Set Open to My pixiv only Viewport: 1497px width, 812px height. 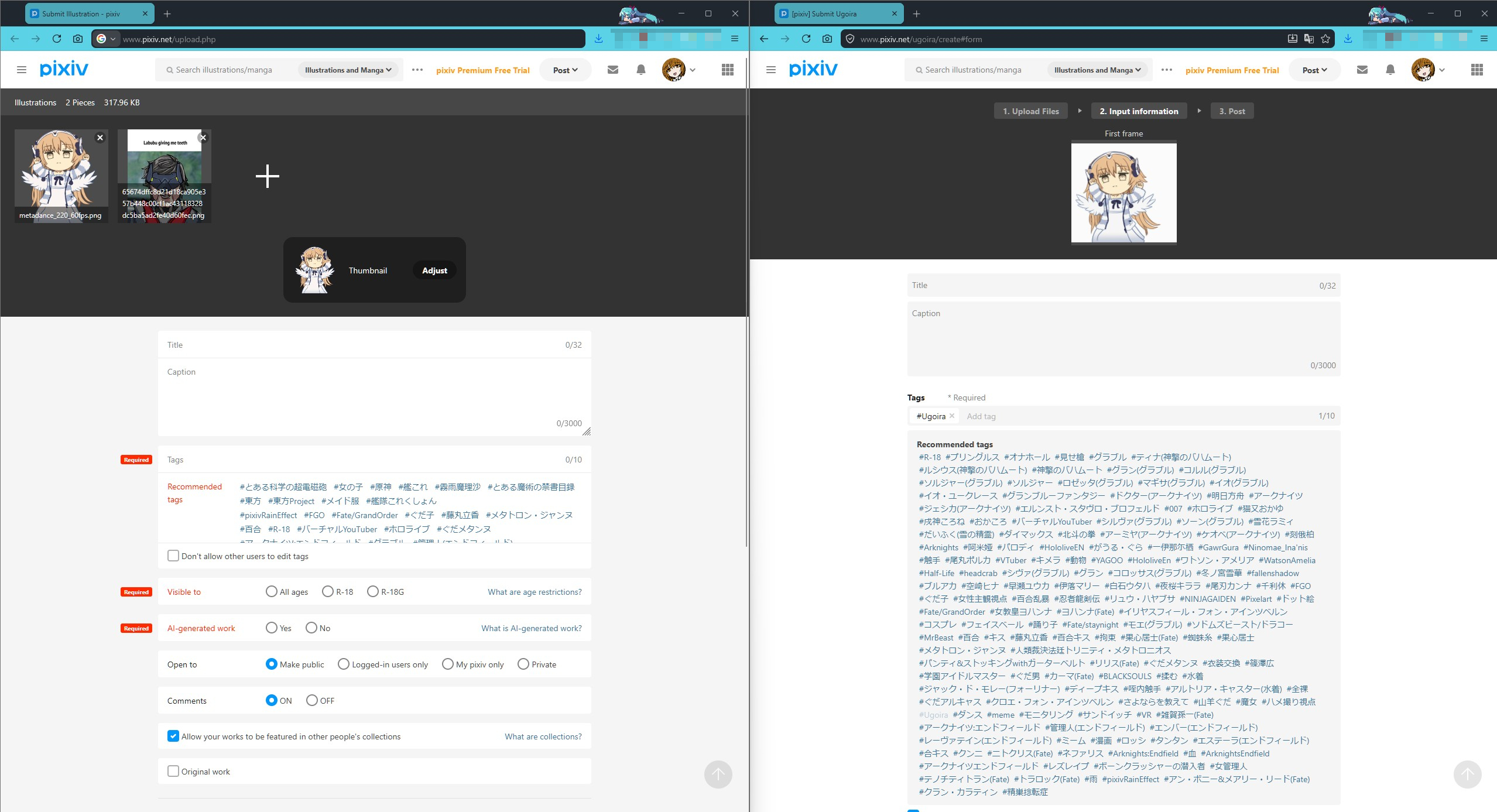(448, 664)
